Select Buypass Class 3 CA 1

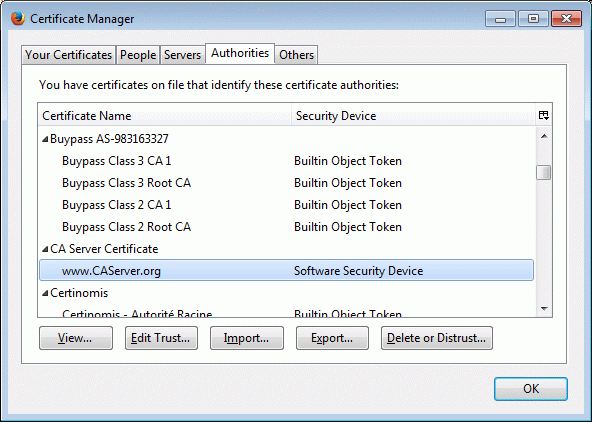pyautogui.click(x=287, y=161)
